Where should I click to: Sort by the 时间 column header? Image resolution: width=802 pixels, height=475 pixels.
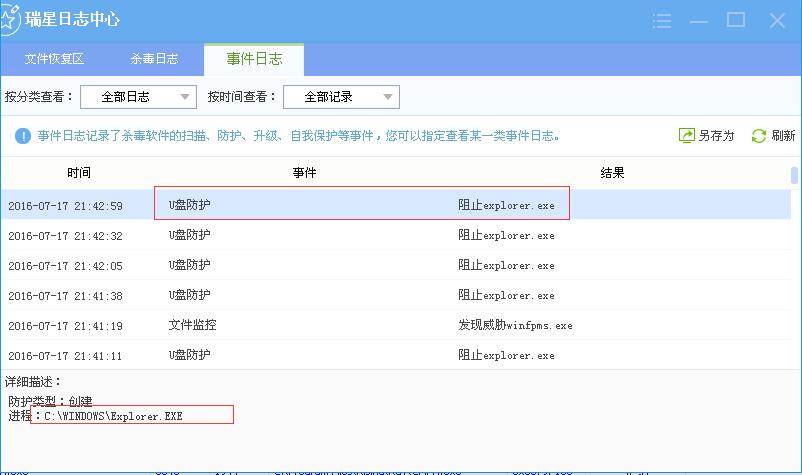79,173
